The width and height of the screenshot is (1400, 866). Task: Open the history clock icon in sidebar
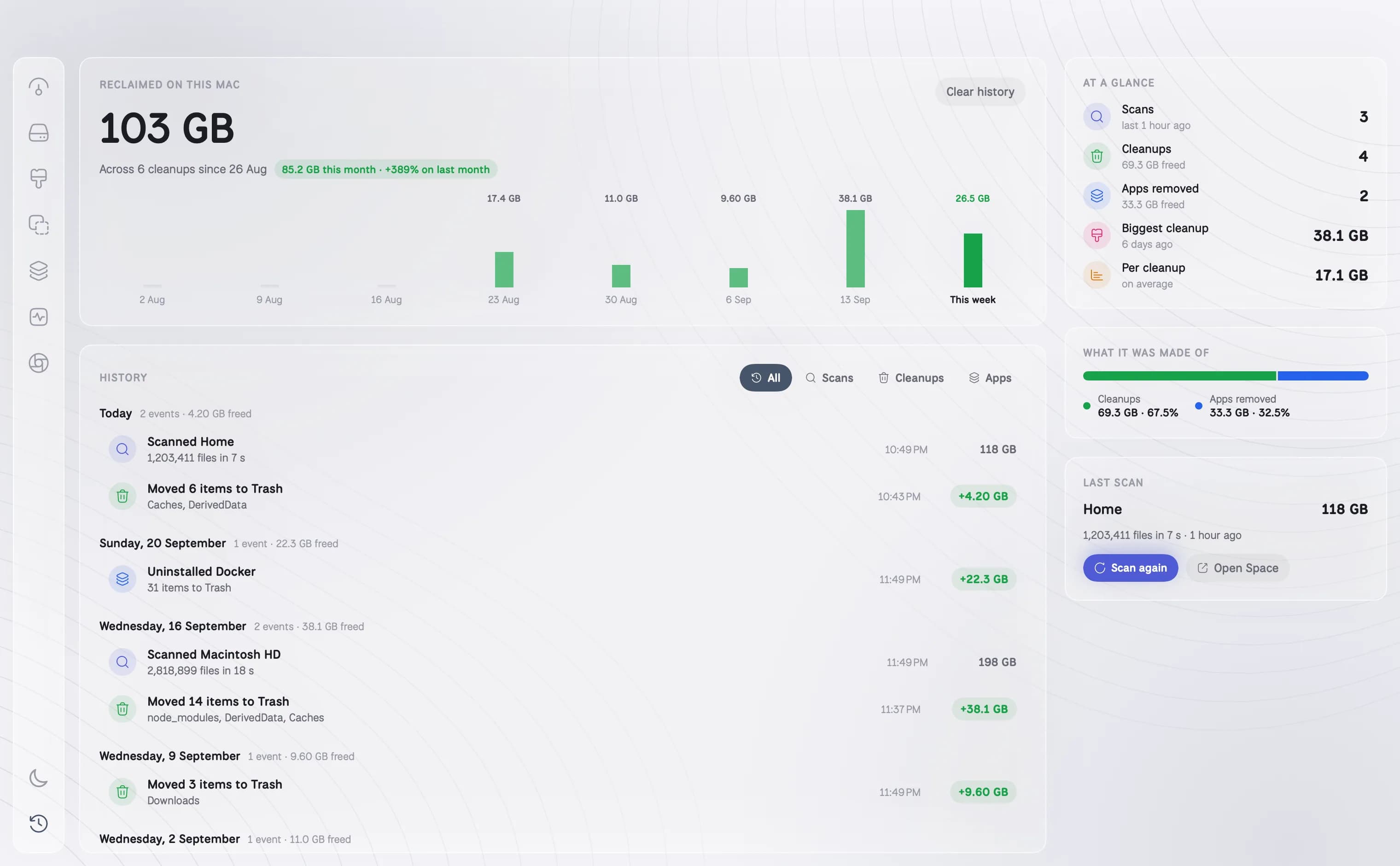(x=38, y=824)
